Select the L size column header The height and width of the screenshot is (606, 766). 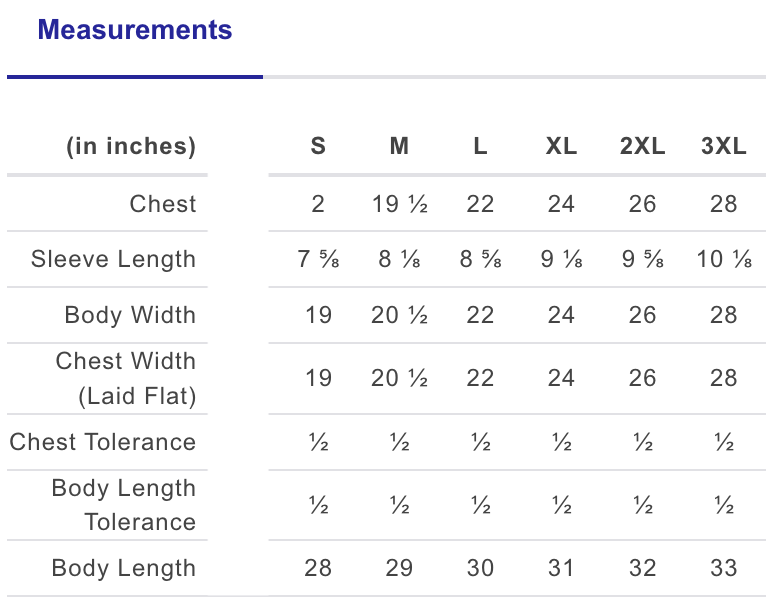pos(480,146)
